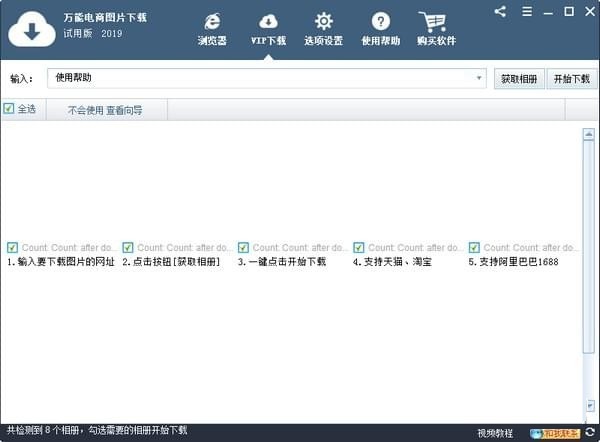This screenshot has width=600, height=442.
Task: Open 选项设置 gear icon
Action: tap(324, 21)
